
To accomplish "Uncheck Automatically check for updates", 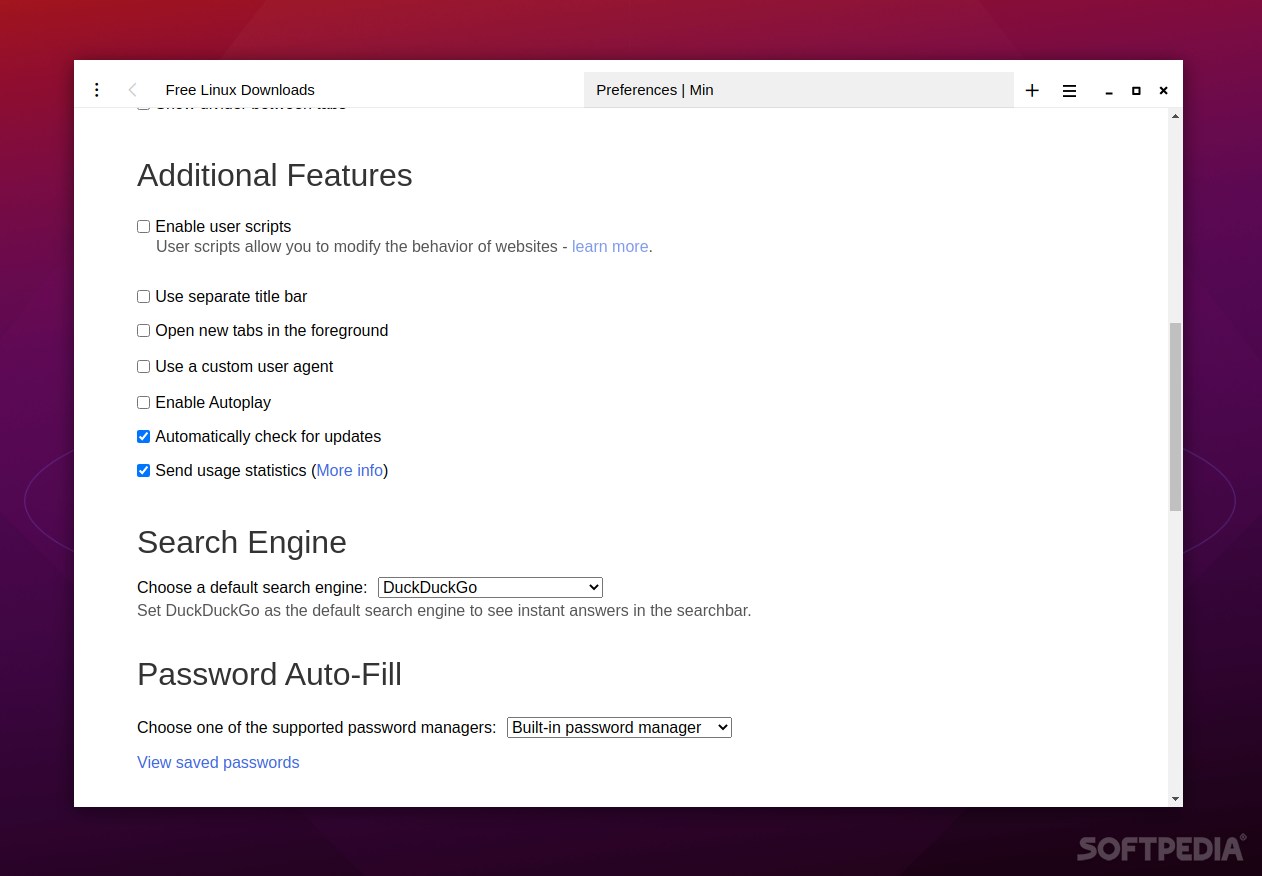I will click(x=143, y=437).
